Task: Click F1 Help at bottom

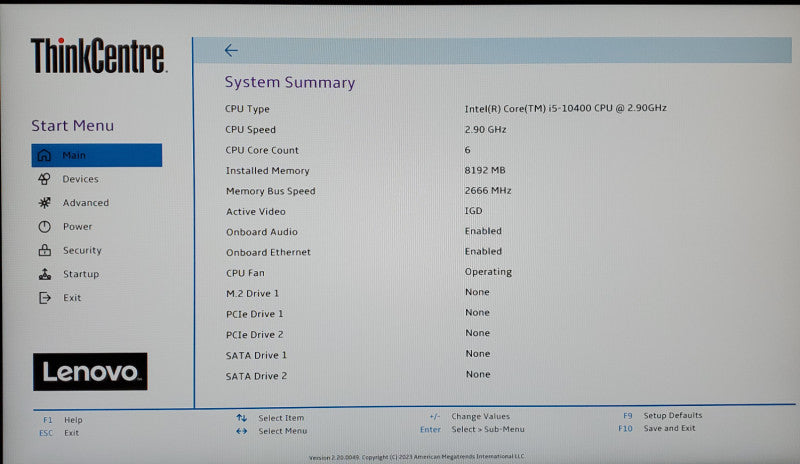Action: 63,420
